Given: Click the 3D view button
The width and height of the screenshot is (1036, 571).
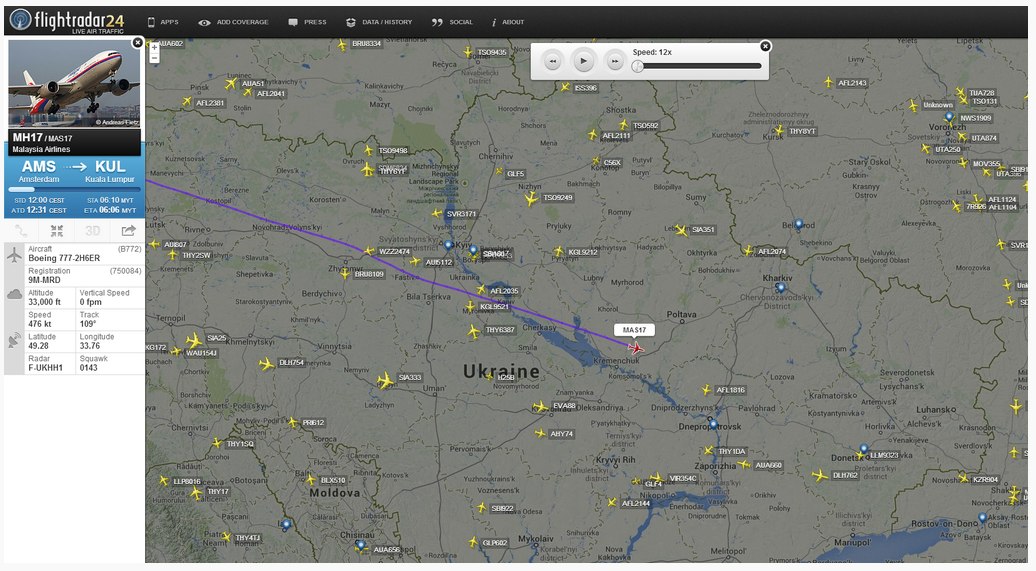Looking at the screenshot, I should [92, 231].
